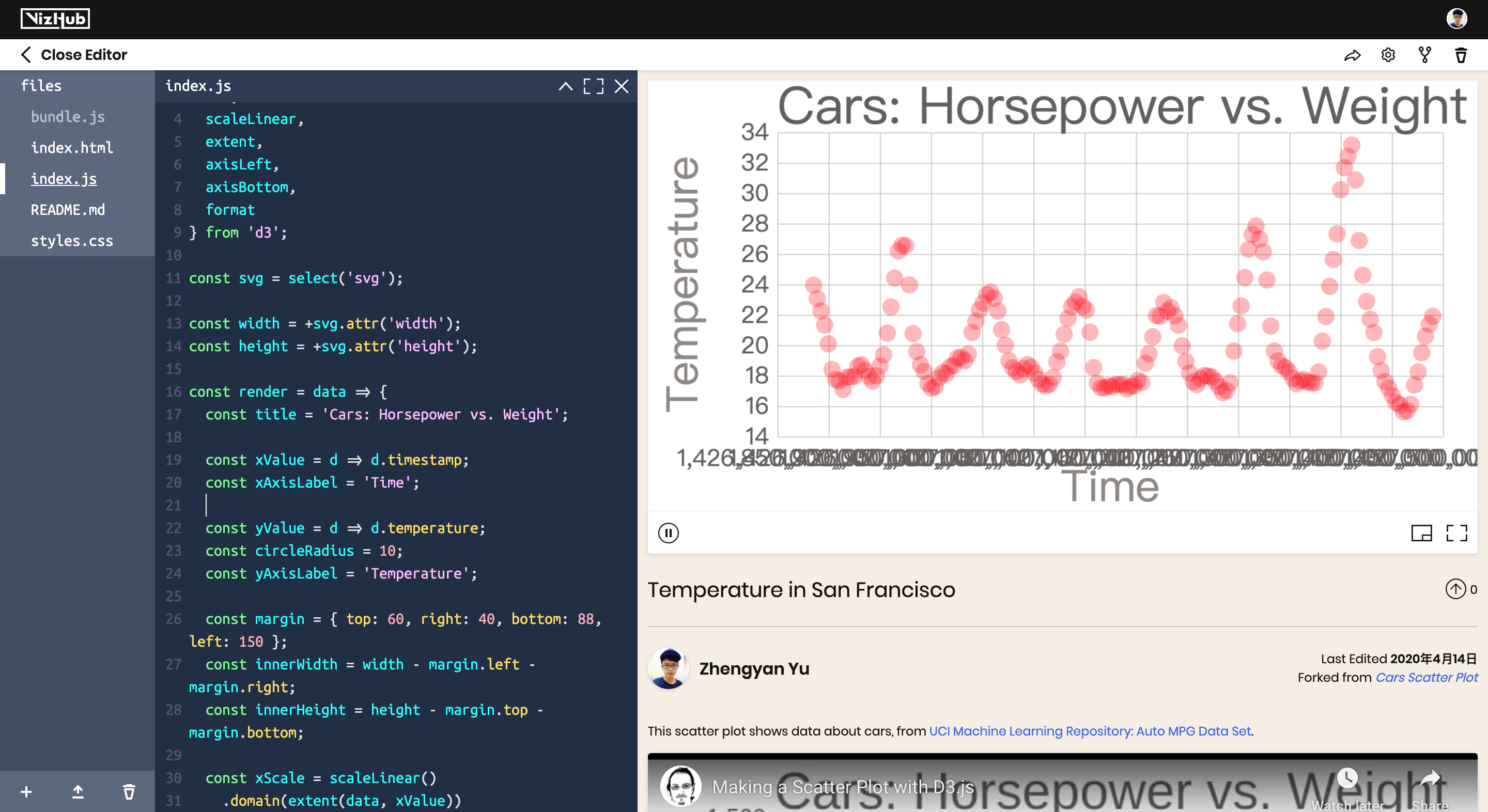Screen dimensions: 1488x812
Task: Upvote the visualization with arrow-up icon
Action: [x=1455, y=589]
